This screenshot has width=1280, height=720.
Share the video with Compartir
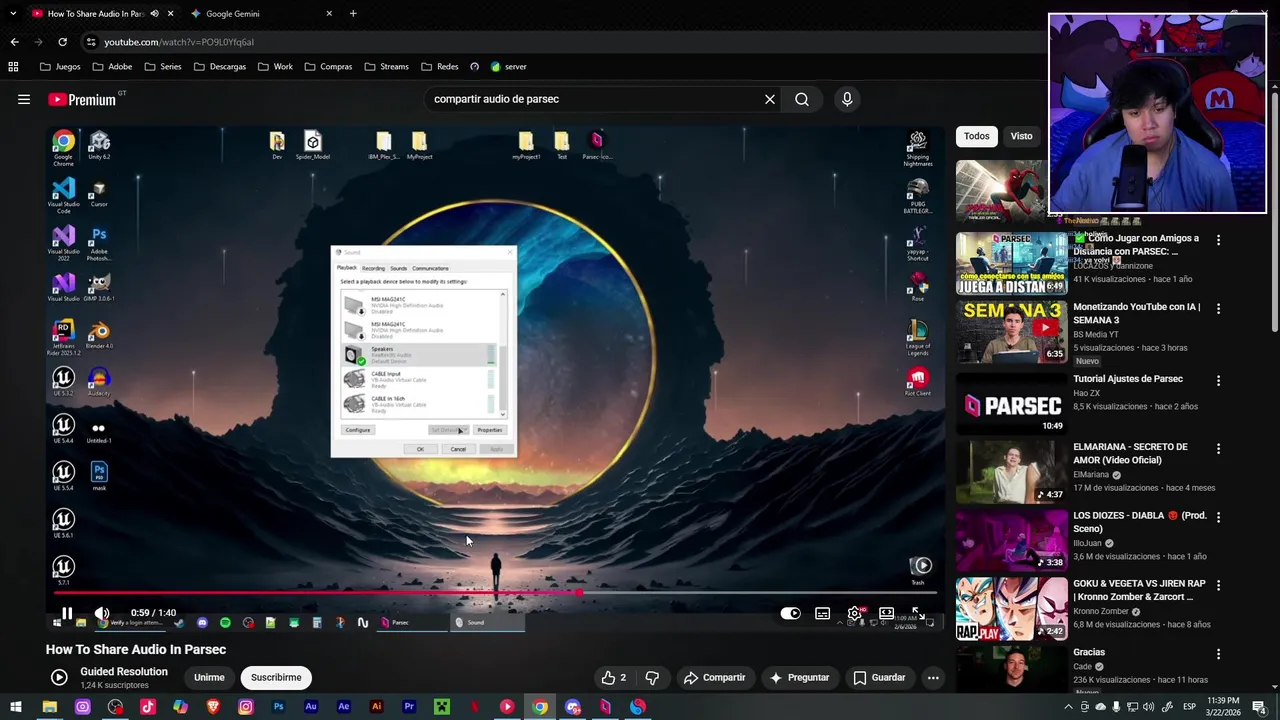(714, 677)
